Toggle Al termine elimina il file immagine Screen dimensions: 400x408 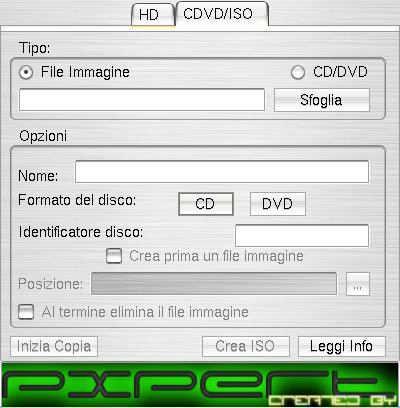point(26,312)
